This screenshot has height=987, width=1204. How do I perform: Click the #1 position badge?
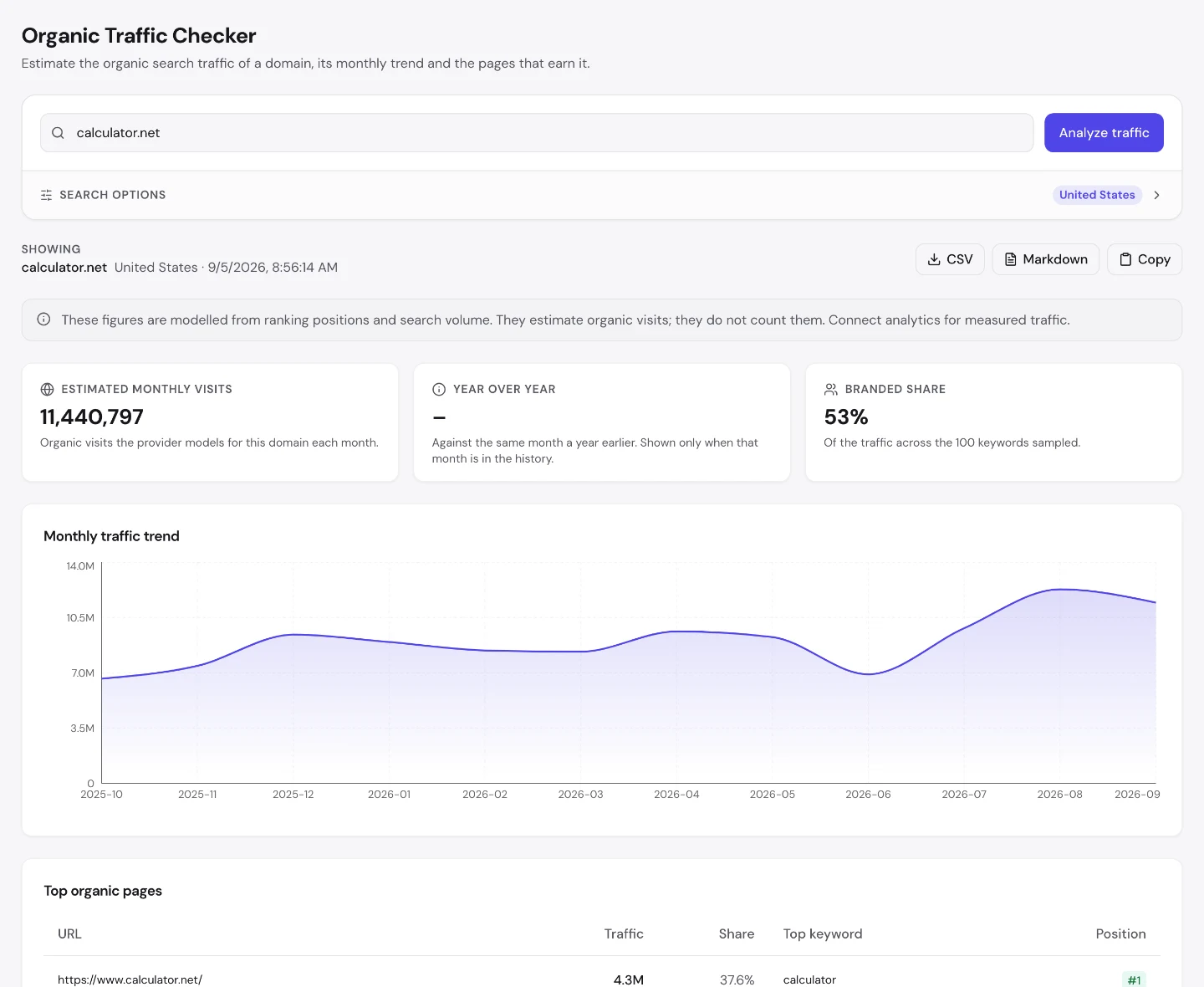click(1134, 979)
